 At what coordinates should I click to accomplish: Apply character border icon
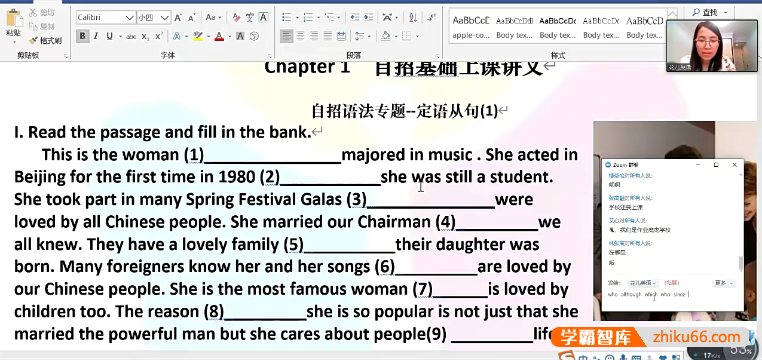(x=263, y=18)
